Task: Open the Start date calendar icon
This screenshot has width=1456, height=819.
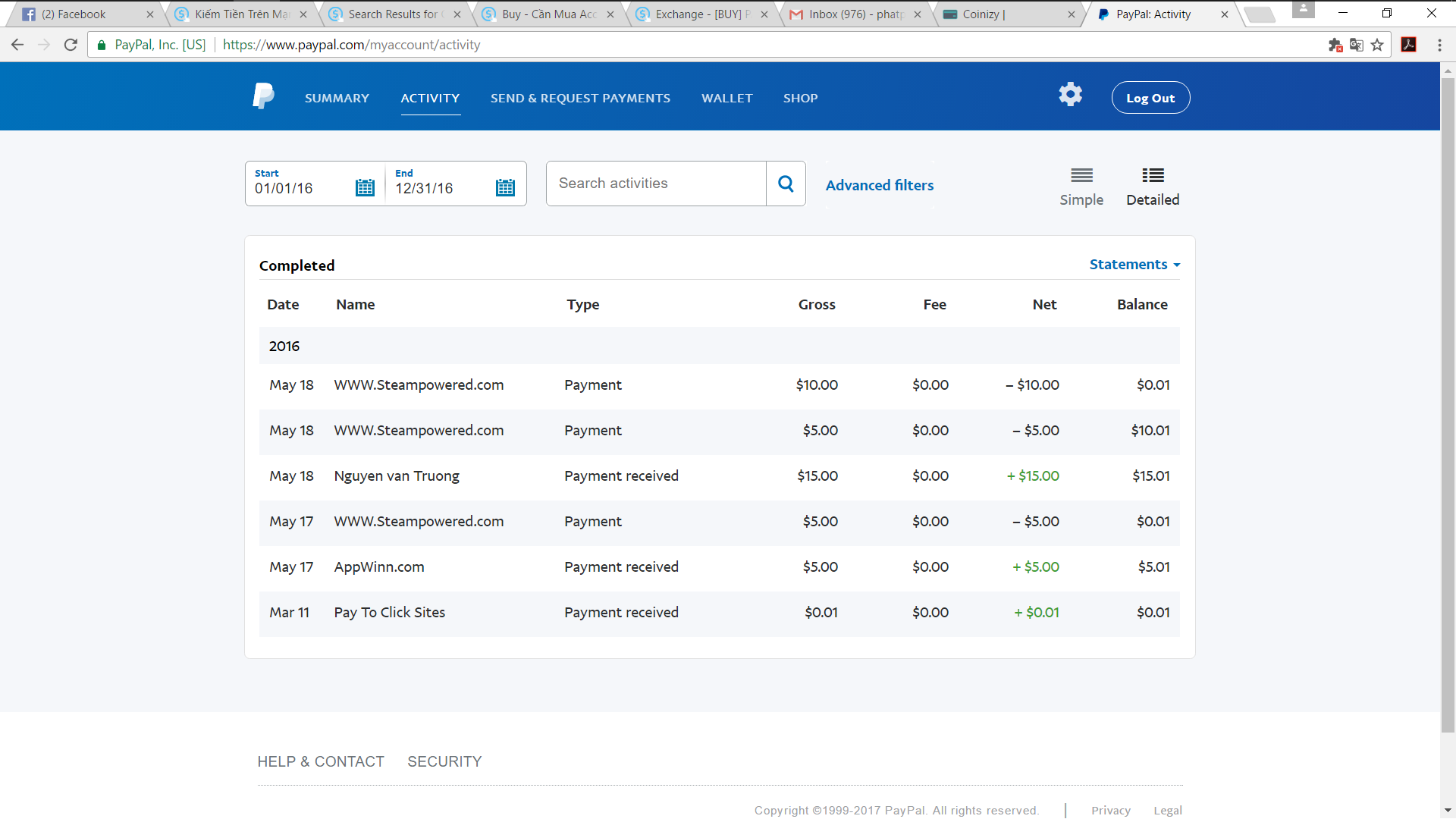Action: coord(365,187)
